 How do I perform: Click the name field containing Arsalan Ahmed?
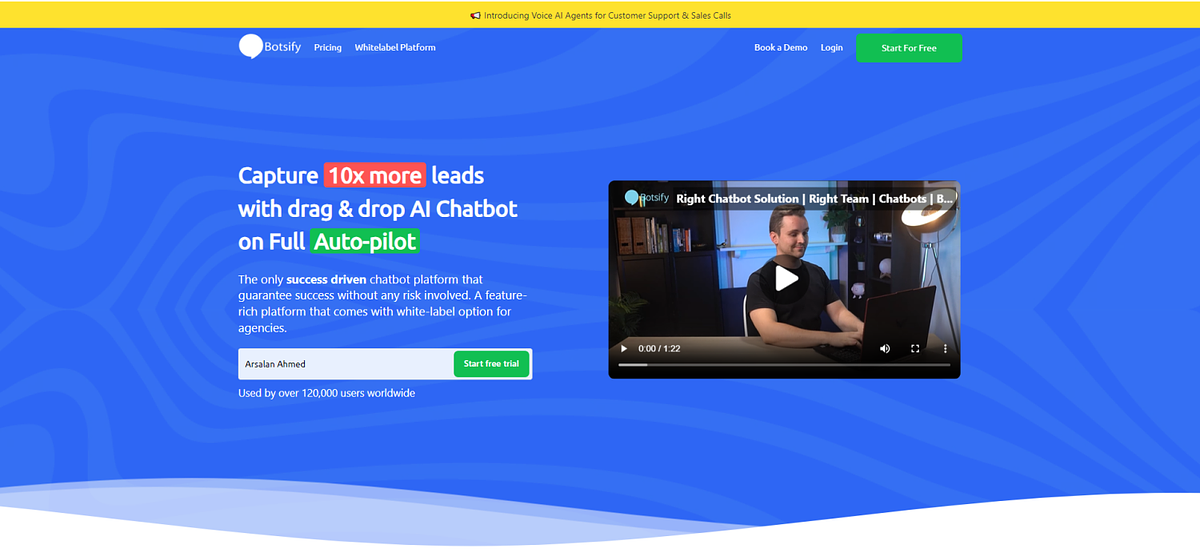pyautogui.click(x=345, y=364)
